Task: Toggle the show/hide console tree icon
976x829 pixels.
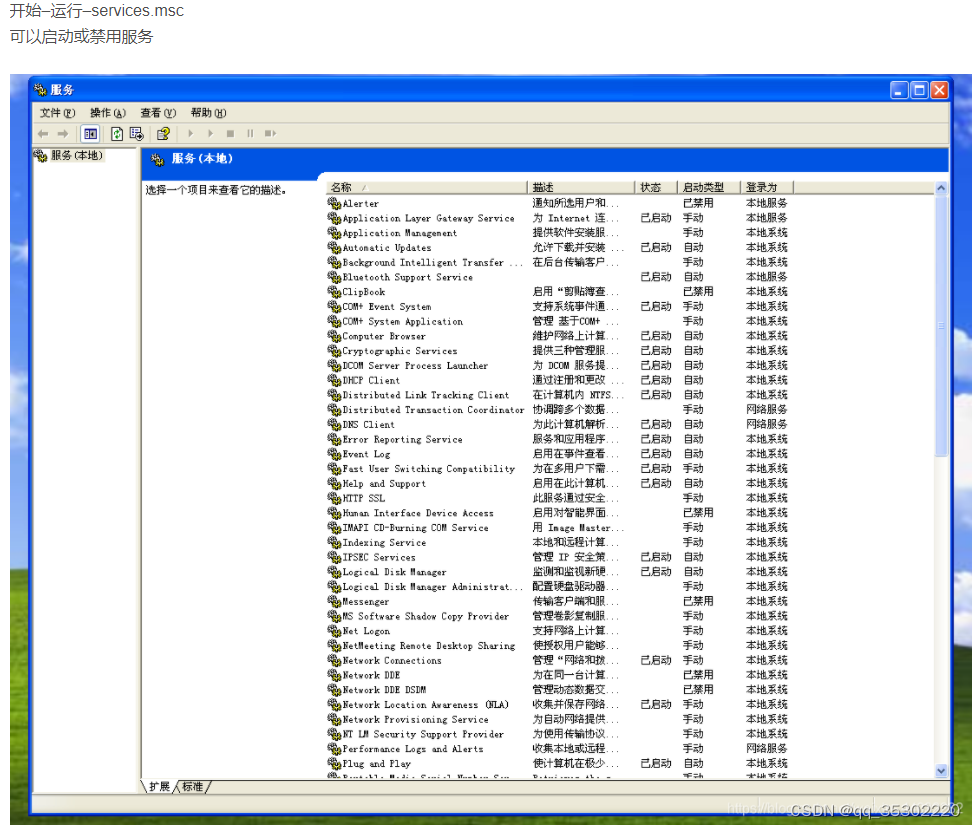Action: tap(90, 134)
